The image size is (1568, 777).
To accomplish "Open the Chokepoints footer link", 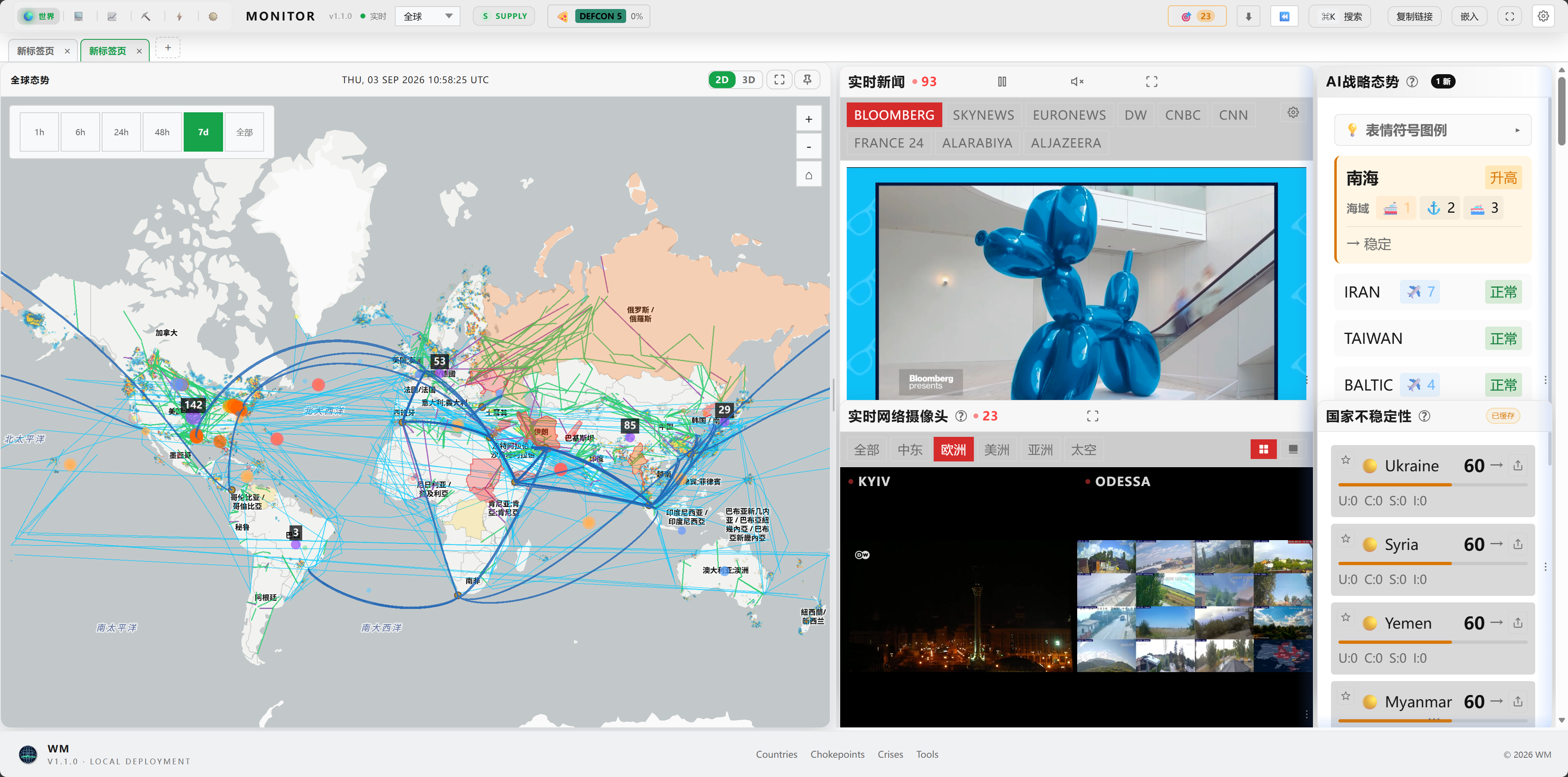I will (837, 754).
